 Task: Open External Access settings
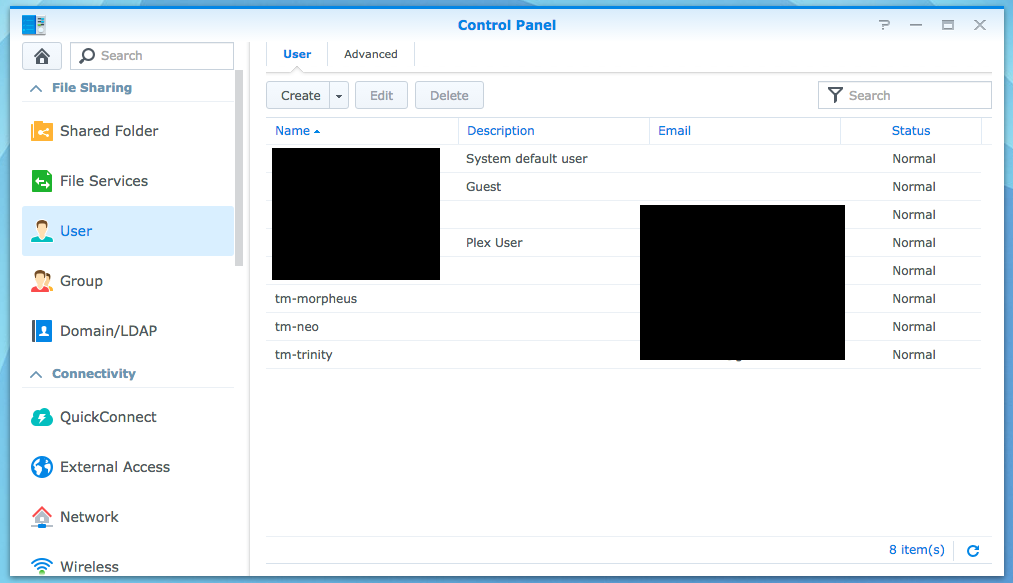tap(114, 467)
